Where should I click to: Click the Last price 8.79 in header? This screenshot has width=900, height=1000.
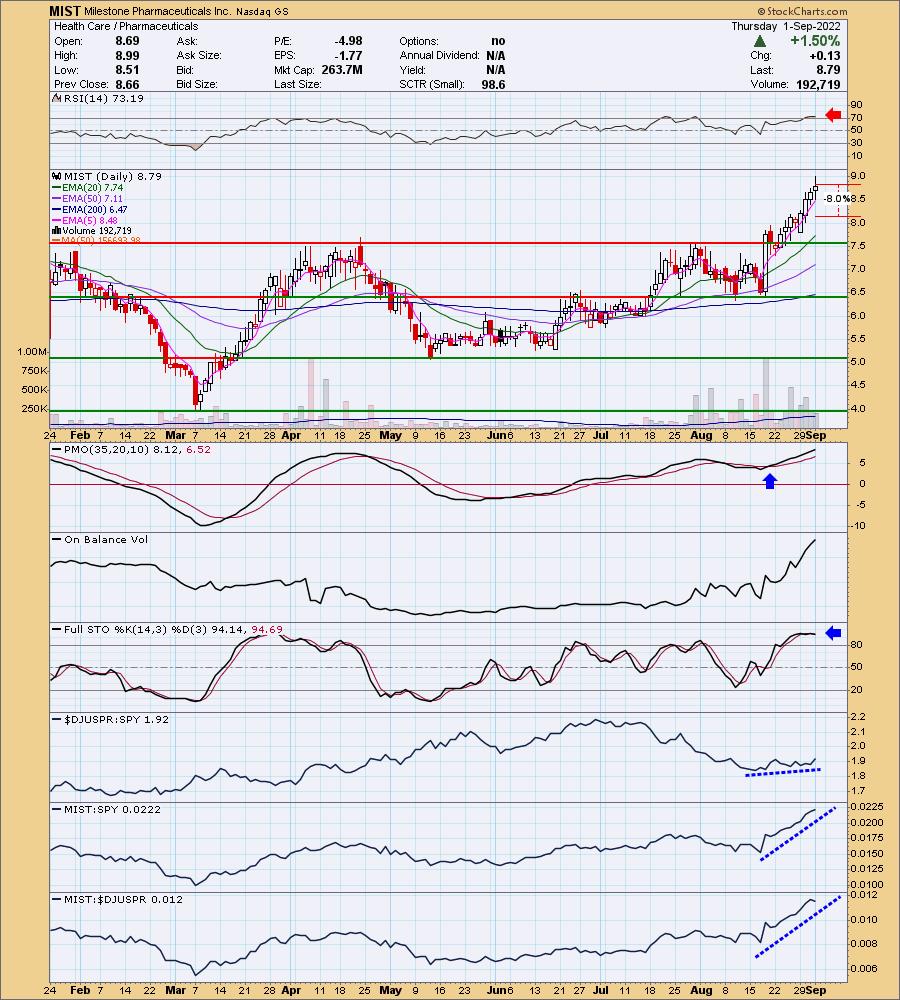(829, 70)
